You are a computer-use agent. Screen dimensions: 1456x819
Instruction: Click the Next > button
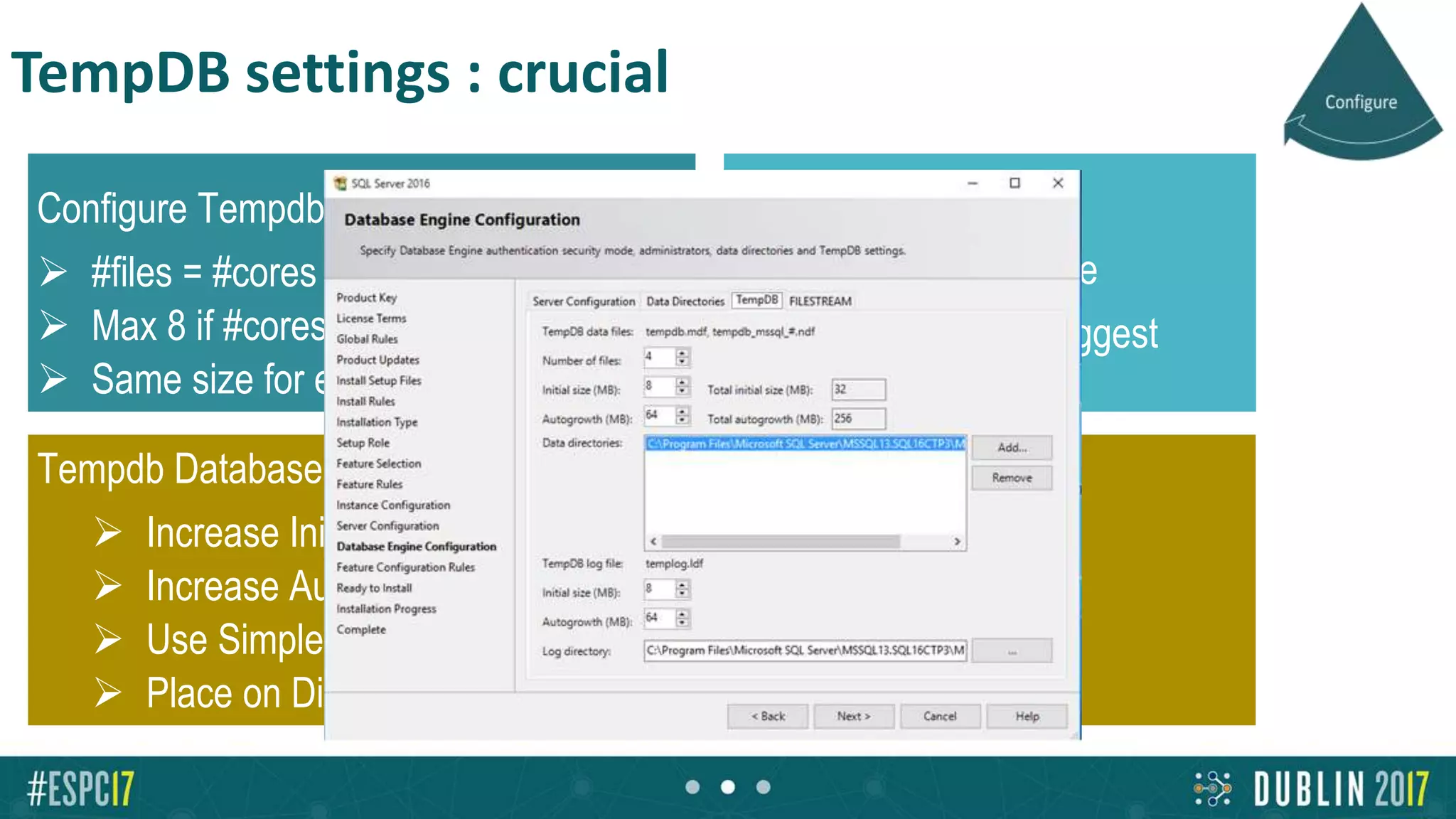pyautogui.click(x=854, y=717)
